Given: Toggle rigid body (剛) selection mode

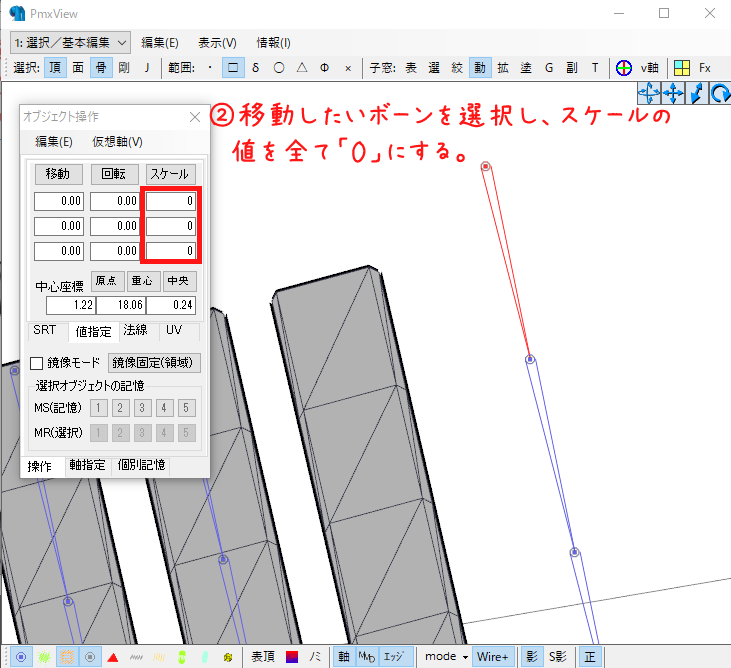Looking at the screenshot, I should (124, 68).
